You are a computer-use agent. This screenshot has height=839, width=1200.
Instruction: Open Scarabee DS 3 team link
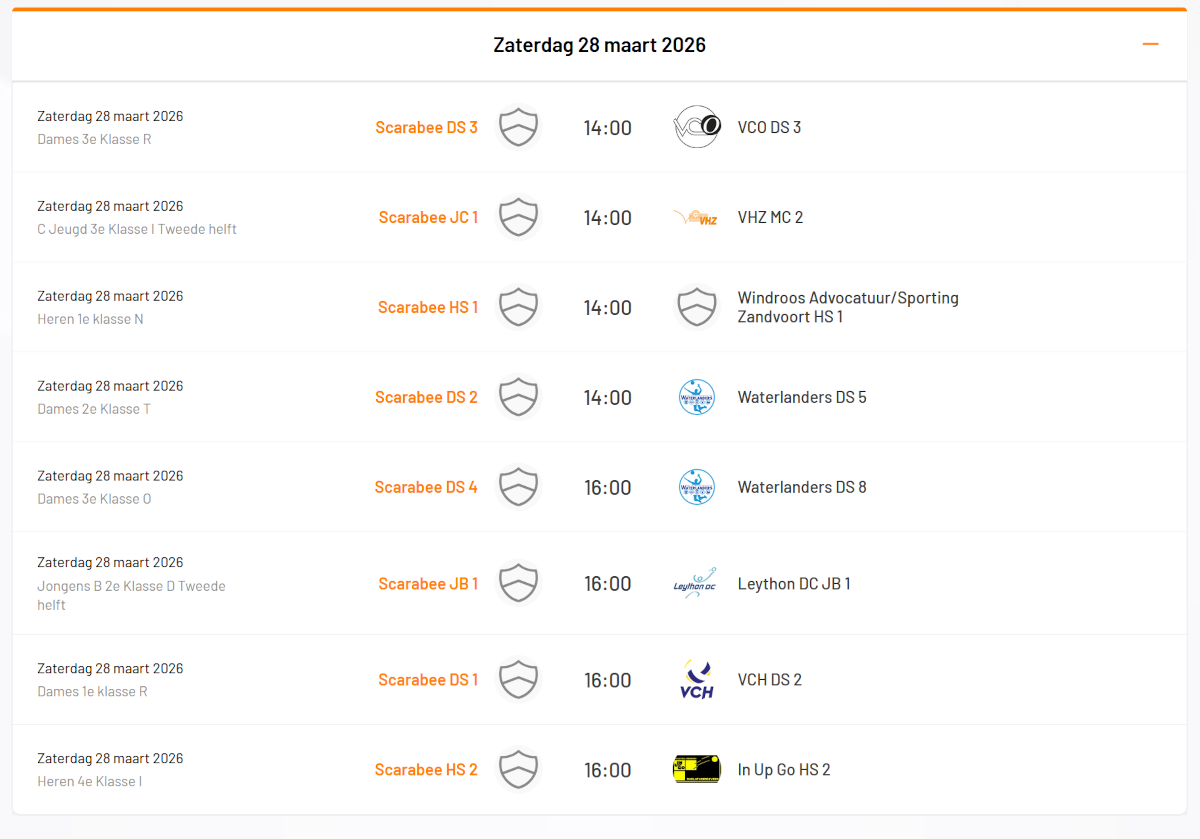pyautogui.click(x=426, y=128)
